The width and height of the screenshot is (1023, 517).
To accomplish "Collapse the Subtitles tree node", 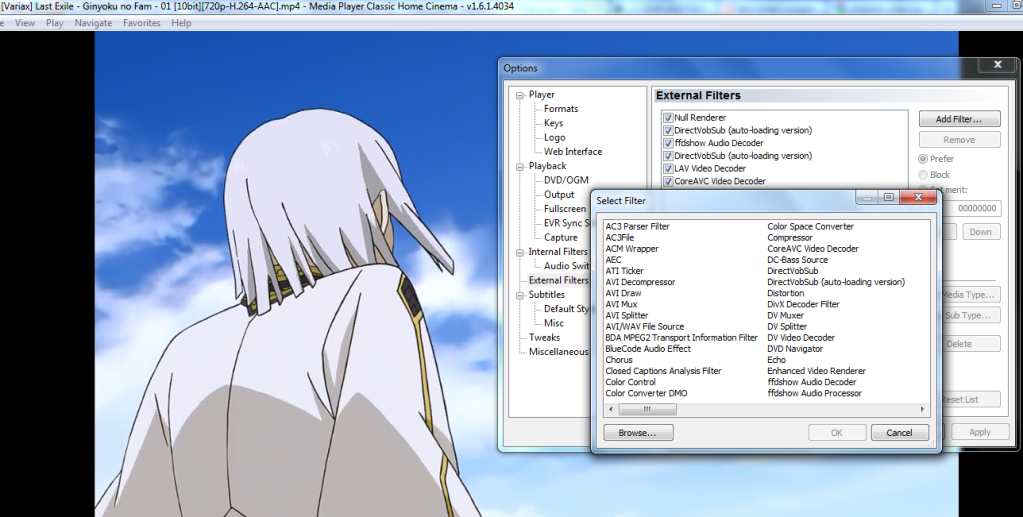I will [520, 295].
